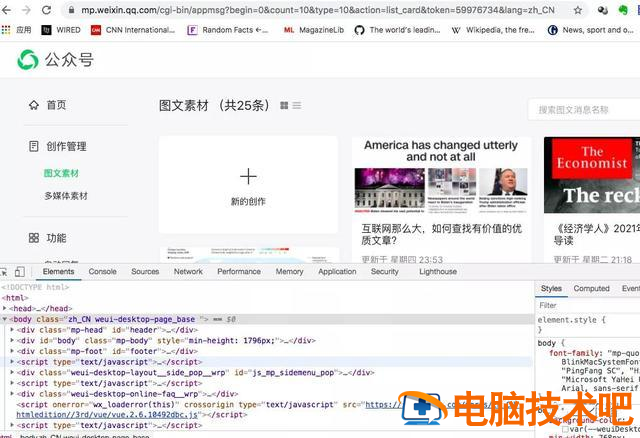Open the MagazineLib bookmark
640x438 pixels.
pos(313,30)
